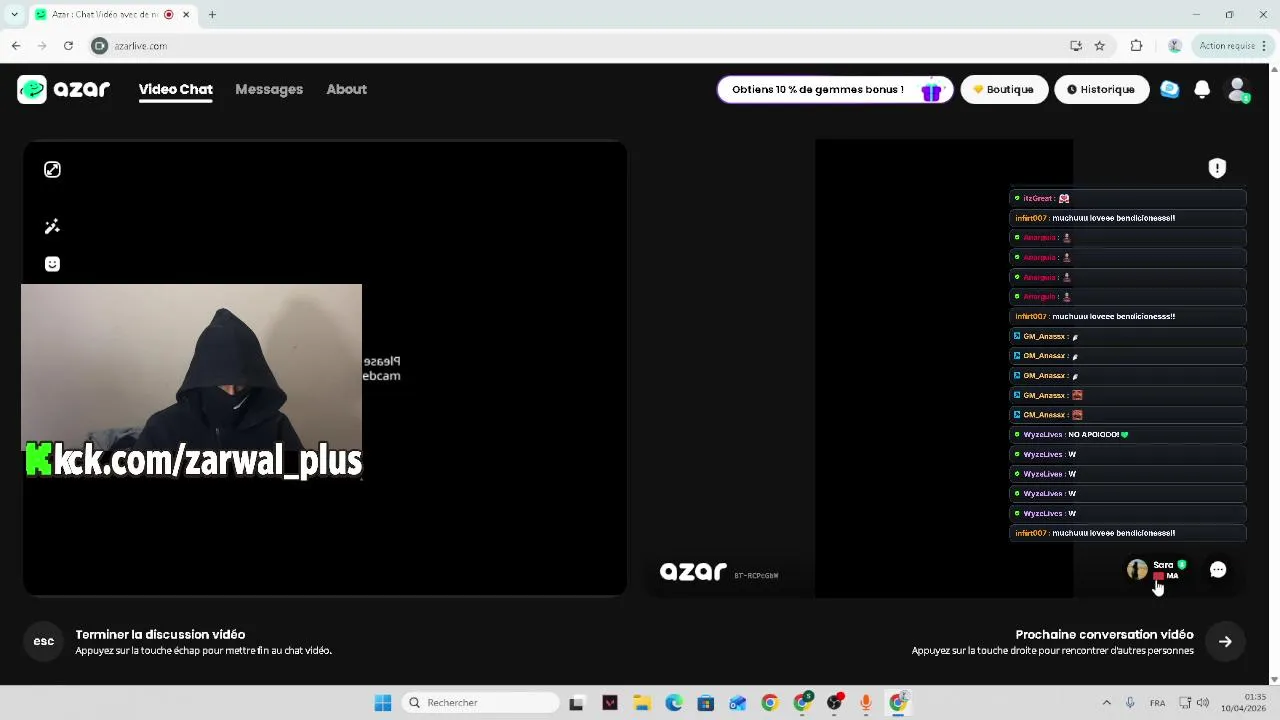Click the azarlive.com address bar
Screen dimensions: 1280x720
(580, 45)
